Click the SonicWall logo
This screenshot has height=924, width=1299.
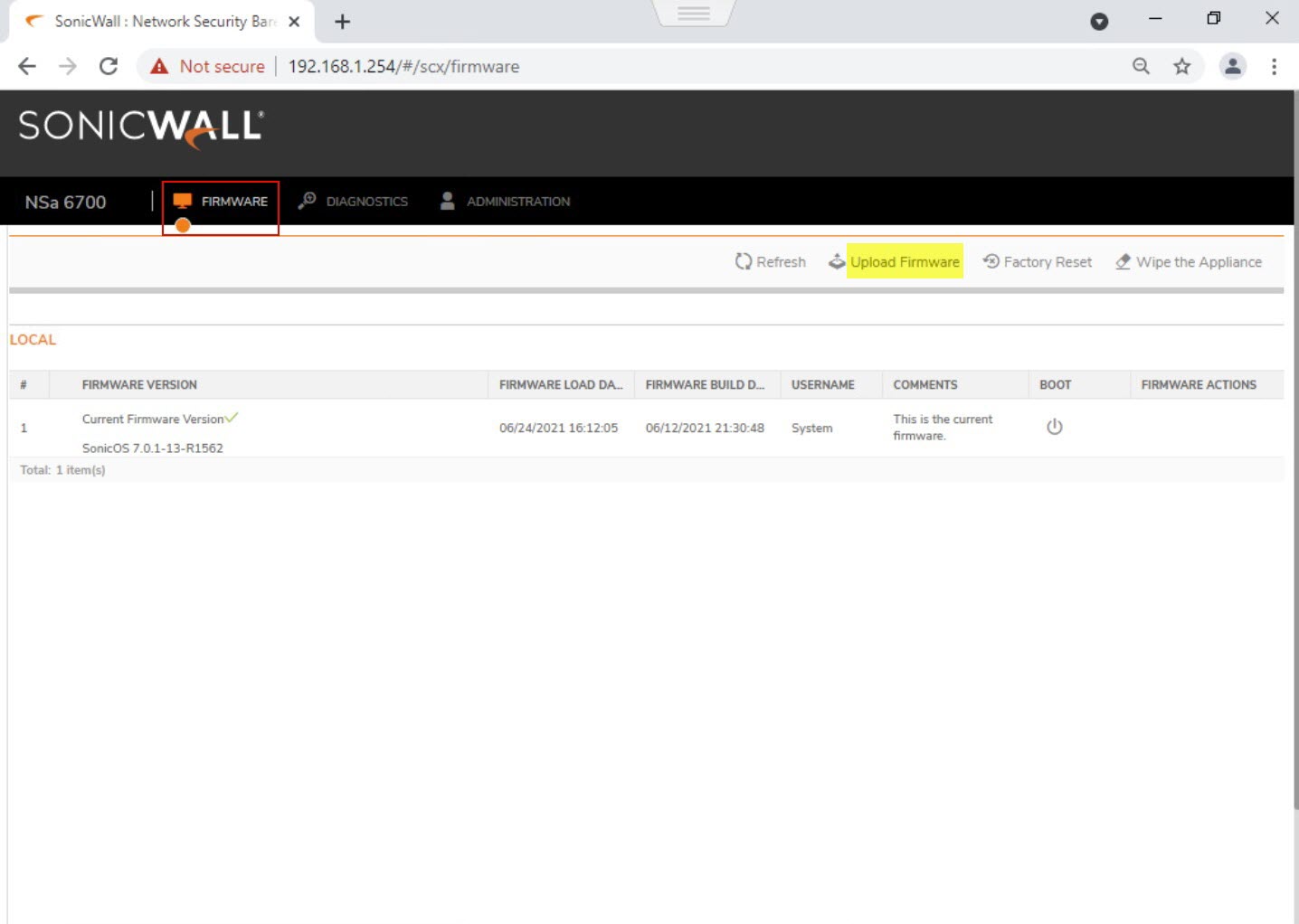tap(141, 127)
